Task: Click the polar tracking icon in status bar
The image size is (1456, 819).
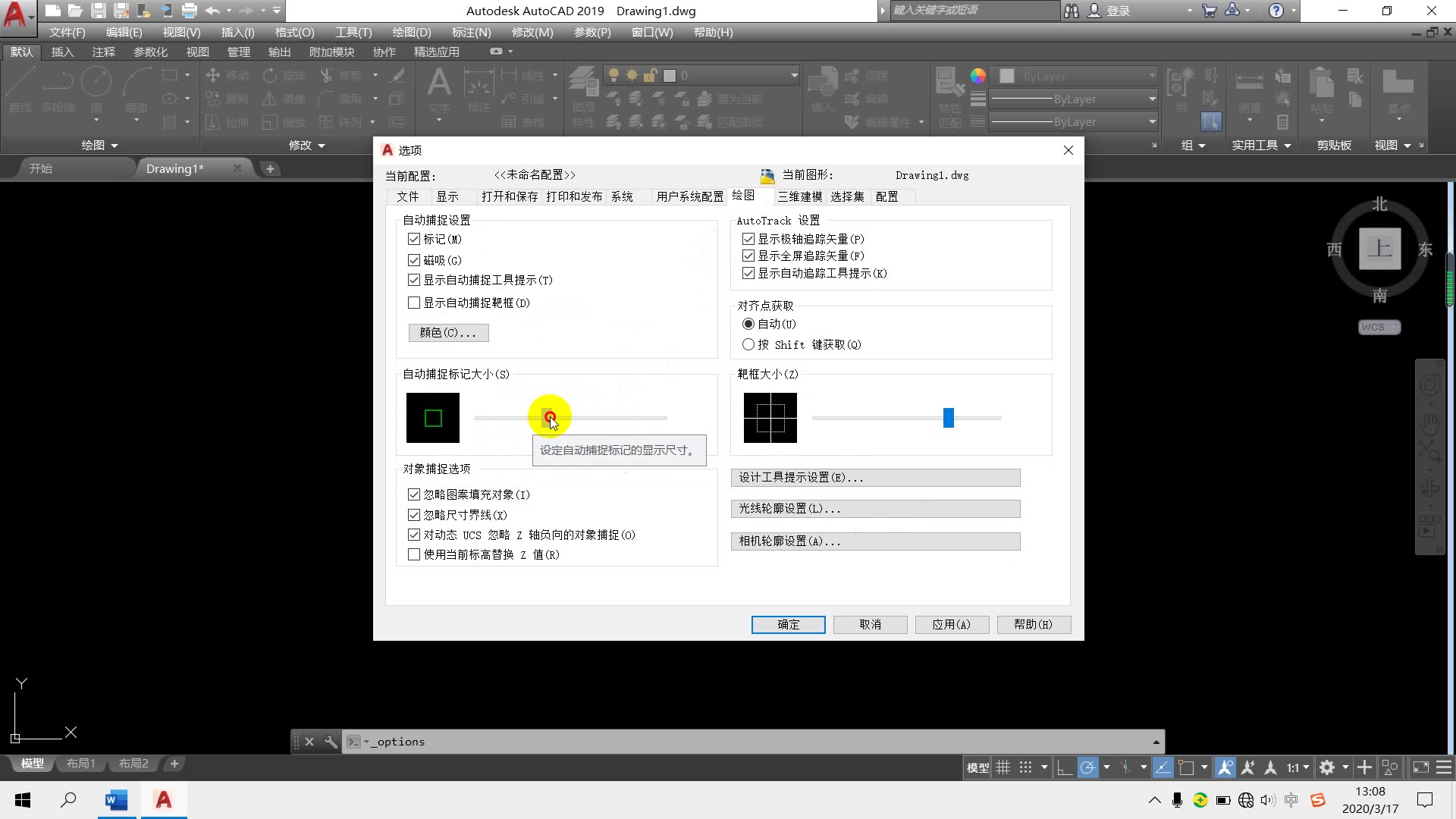Action: [1087, 767]
